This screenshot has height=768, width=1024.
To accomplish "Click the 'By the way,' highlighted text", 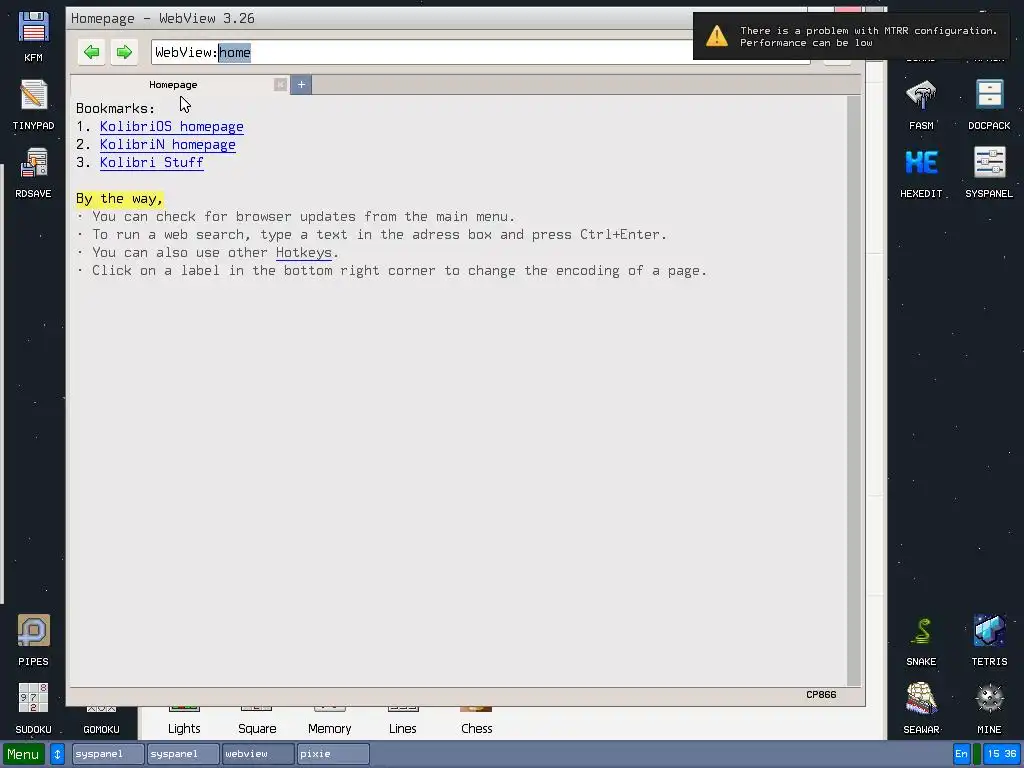I will 120,199.
